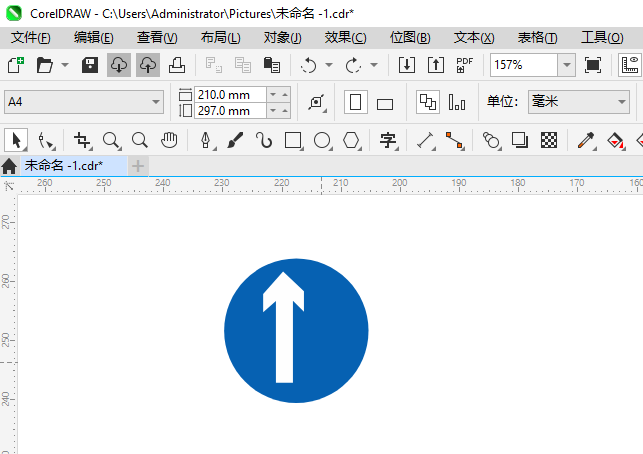643x454 pixels.
Task: Open the 对象(J) menu
Action: (283, 38)
